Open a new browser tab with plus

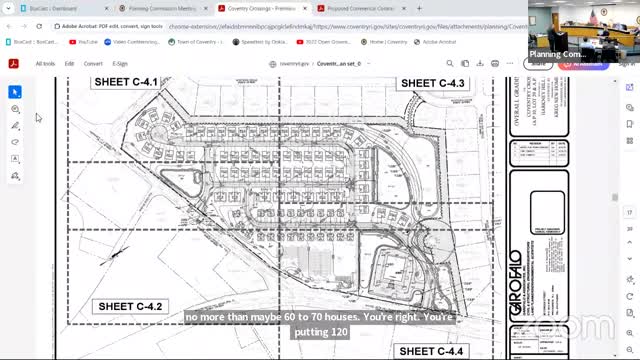(419, 8)
